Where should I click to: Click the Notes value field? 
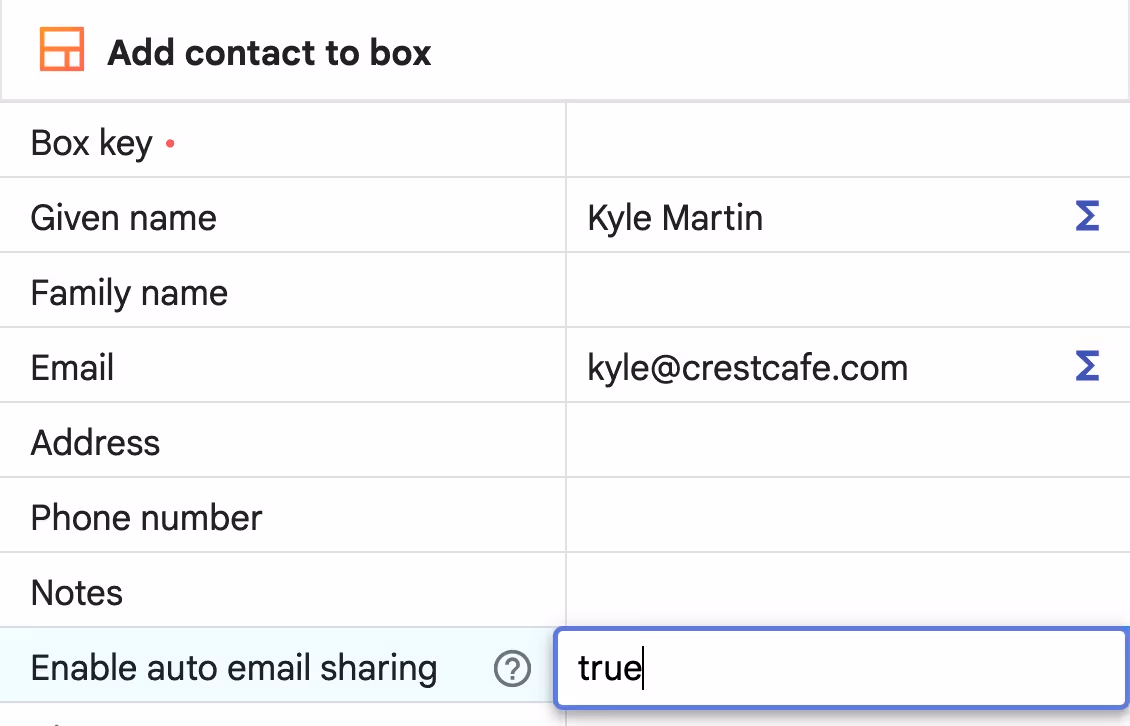coord(848,590)
